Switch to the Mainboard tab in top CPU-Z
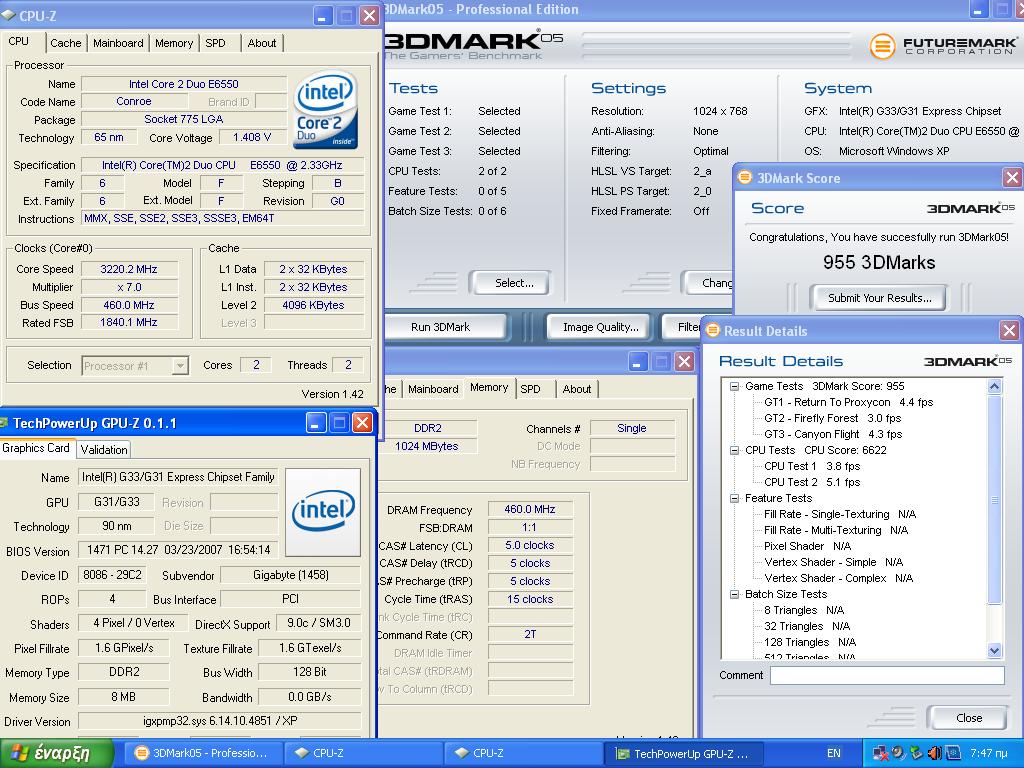This screenshot has height=768, width=1024. (118, 43)
